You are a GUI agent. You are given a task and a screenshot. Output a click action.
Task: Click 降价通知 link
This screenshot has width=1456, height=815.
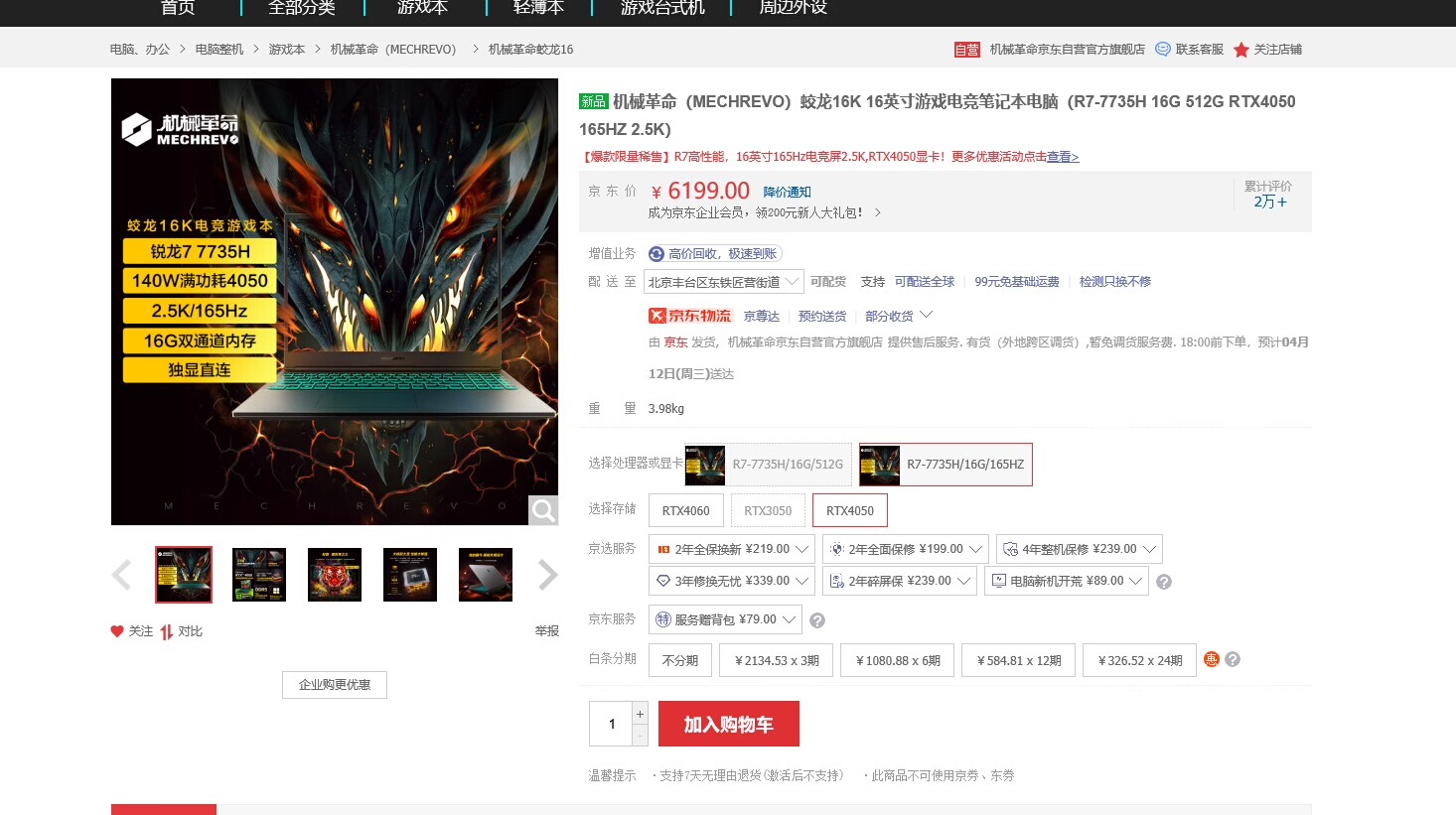click(x=788, y=193)
